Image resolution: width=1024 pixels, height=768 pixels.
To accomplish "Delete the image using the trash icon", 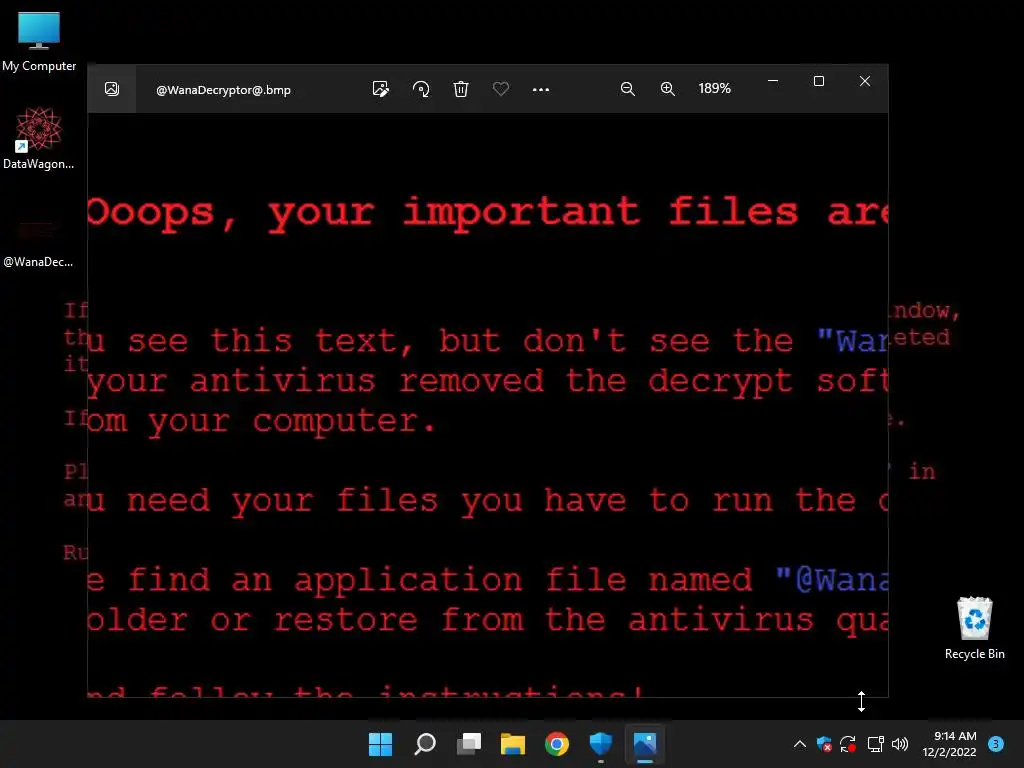I will click(x=461, y=89).
